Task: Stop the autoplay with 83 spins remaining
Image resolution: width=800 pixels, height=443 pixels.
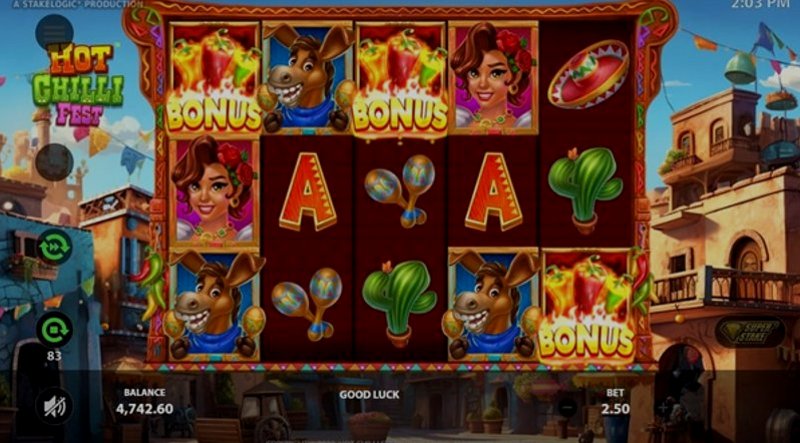Action: pos(54,330)
